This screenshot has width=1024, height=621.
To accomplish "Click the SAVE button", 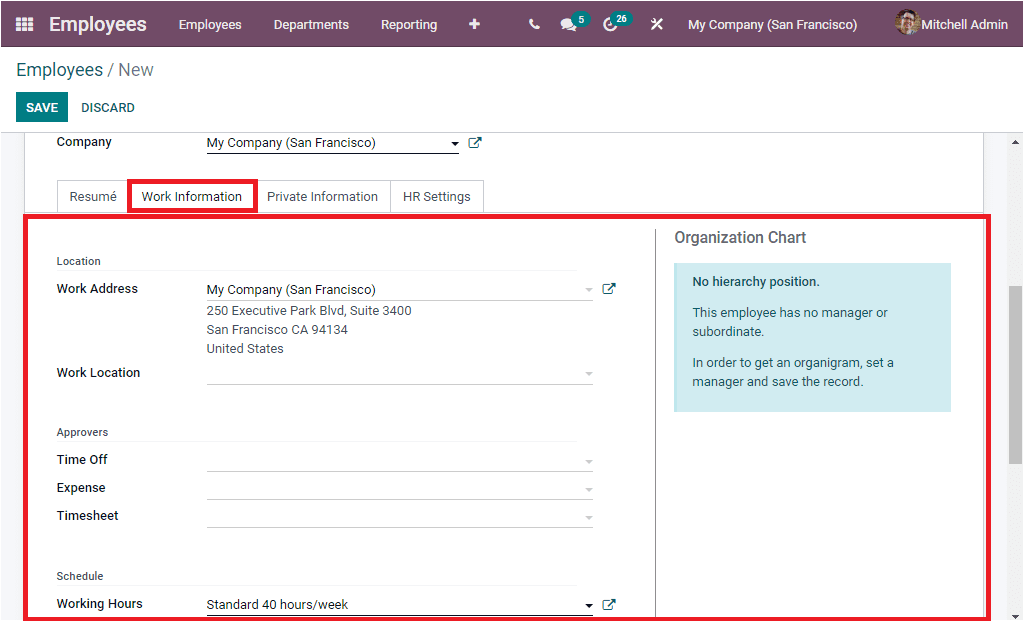I will pos(41,107).
